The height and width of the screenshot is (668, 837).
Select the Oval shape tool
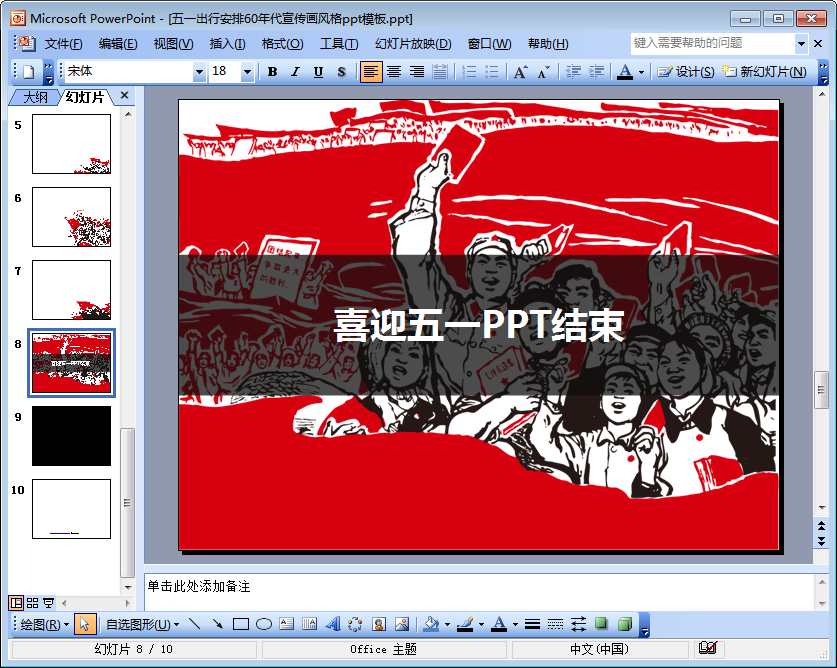[264, 624]
